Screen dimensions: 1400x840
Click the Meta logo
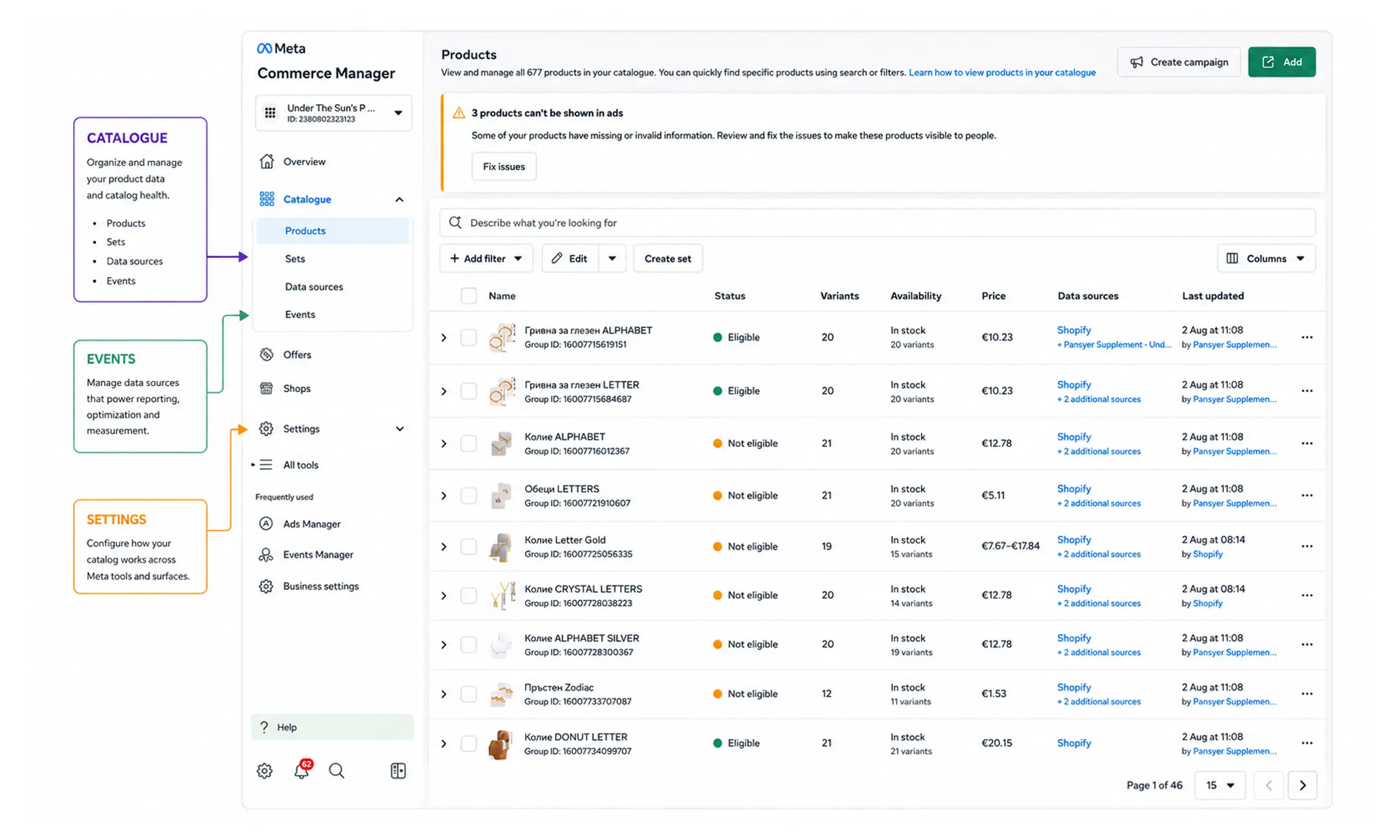pos(281,48)
